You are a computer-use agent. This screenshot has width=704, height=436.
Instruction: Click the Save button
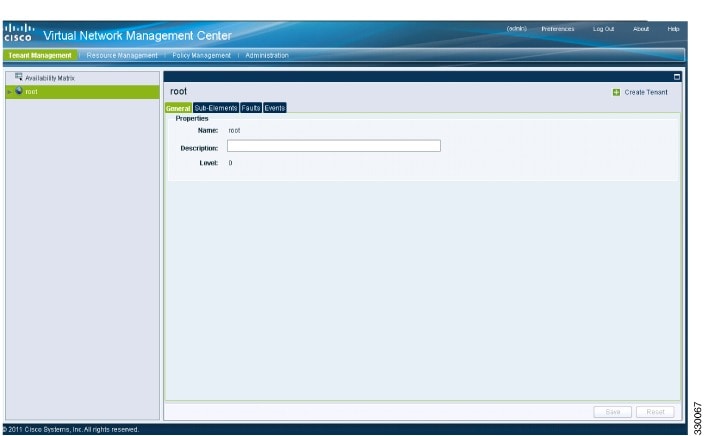[612, 412]
